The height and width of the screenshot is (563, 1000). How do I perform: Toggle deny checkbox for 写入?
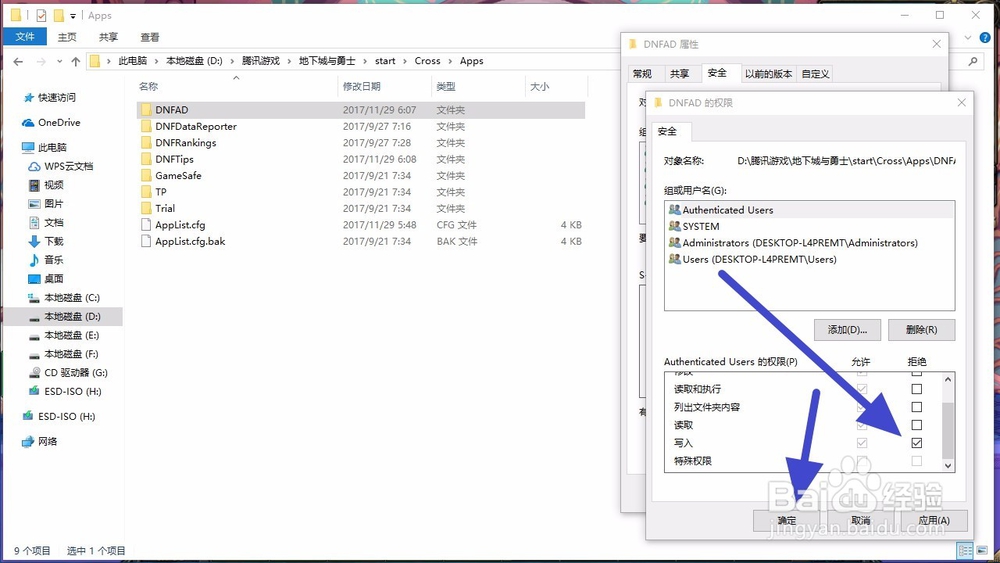(x=916, y=443)
